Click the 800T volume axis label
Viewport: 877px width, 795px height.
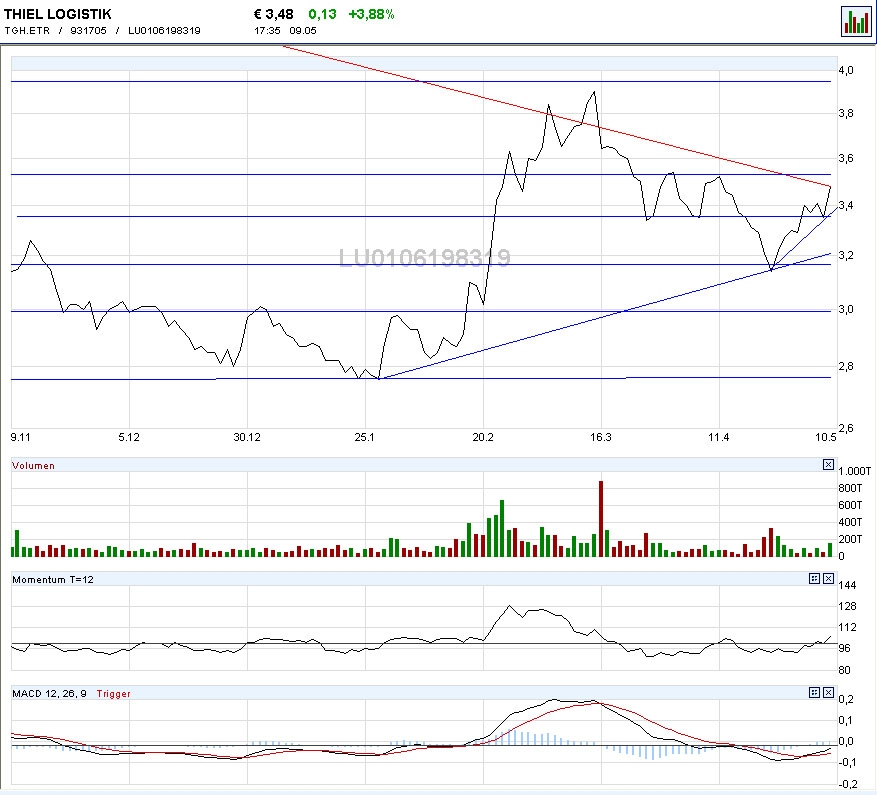click(x=850, y=488)
